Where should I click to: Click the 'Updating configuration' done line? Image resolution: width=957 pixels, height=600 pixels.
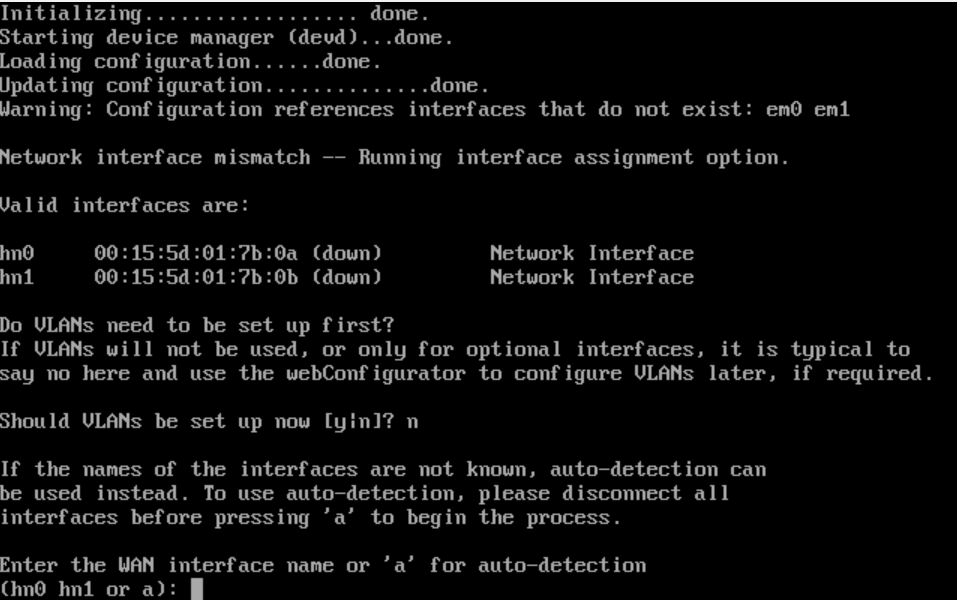click(244, 85)
